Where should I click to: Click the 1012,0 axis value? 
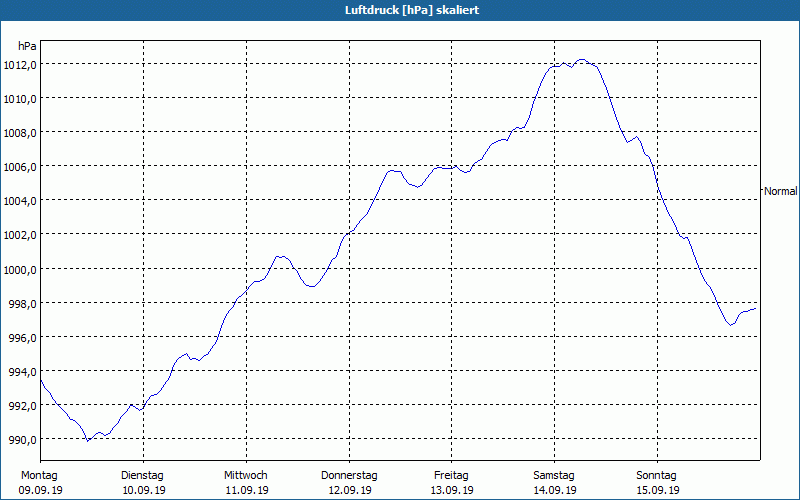click(x=20, y=65)
